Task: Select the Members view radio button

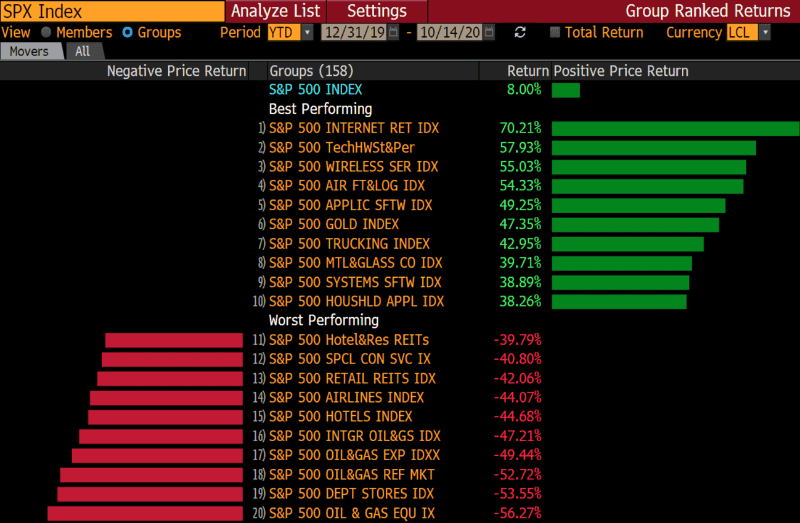Action: pyautogui.click(x=46, y=33)
